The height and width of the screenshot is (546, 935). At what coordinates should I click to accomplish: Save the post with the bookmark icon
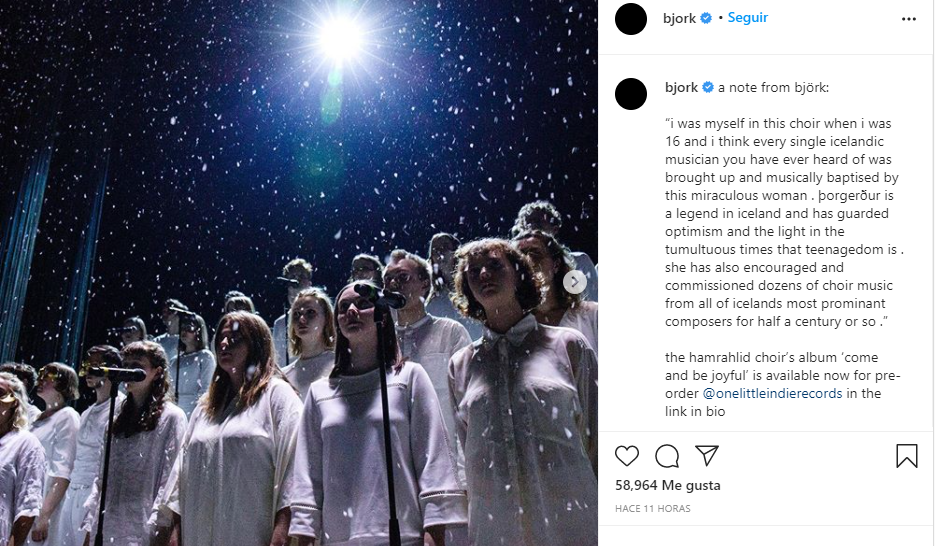pos(906,456)
